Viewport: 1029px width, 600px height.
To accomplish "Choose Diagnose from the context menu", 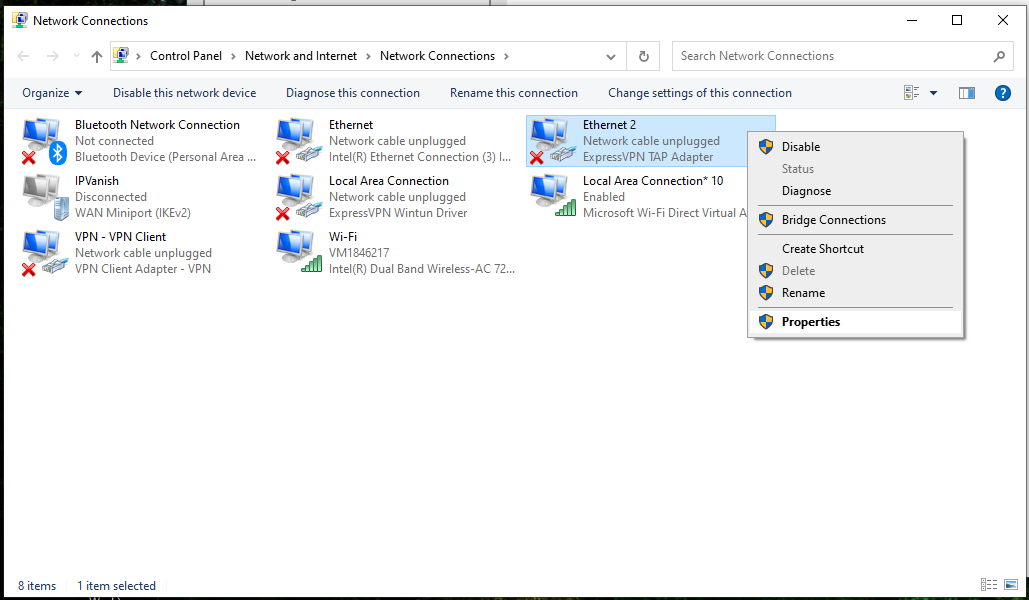I will 855,191.
